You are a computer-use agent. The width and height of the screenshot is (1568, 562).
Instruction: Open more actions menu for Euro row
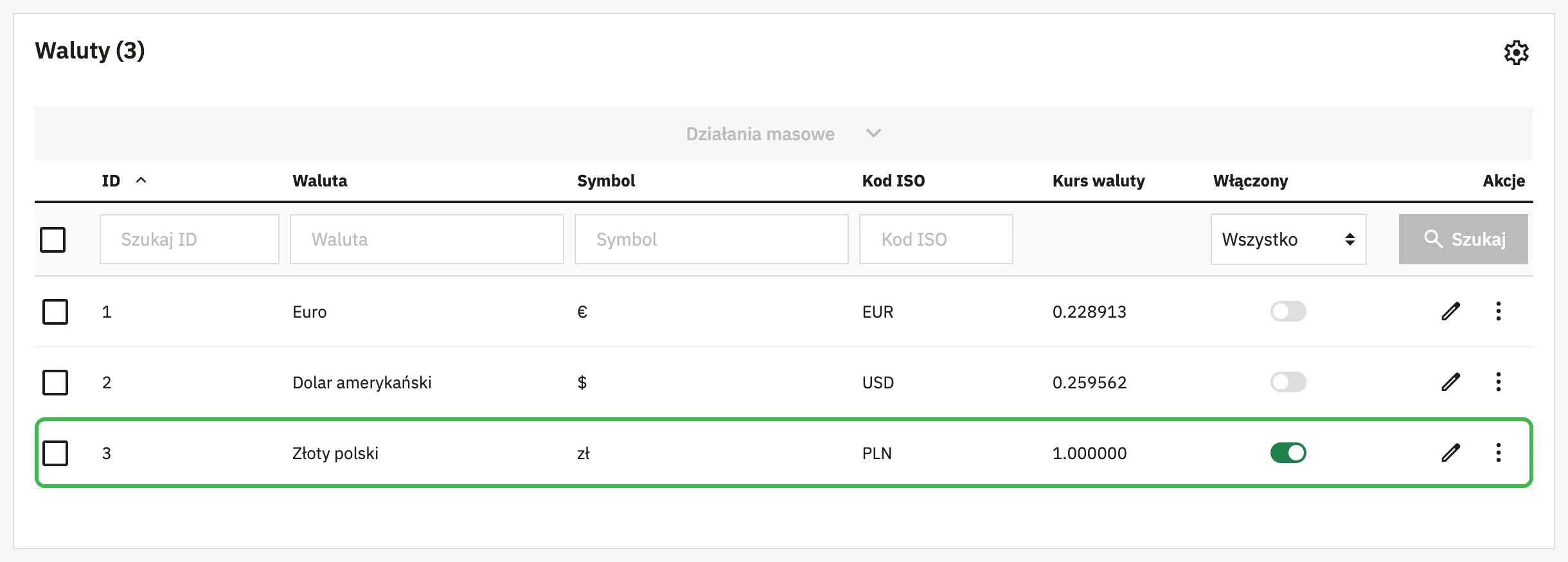pyautogui.click(x=1499, y=311)
